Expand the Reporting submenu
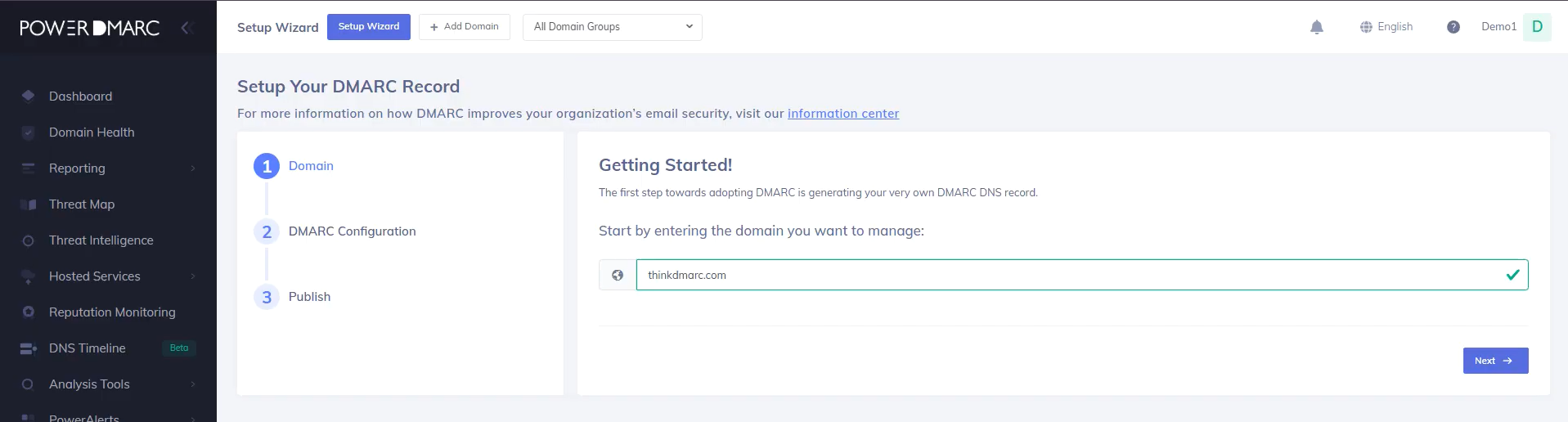The image size is (1568, 422). [x=193, y=168]
